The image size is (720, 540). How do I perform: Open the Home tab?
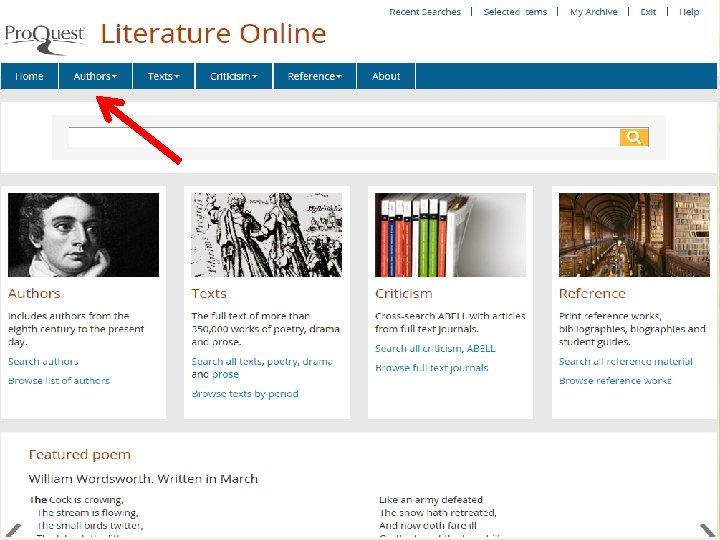tap(29, 76)
